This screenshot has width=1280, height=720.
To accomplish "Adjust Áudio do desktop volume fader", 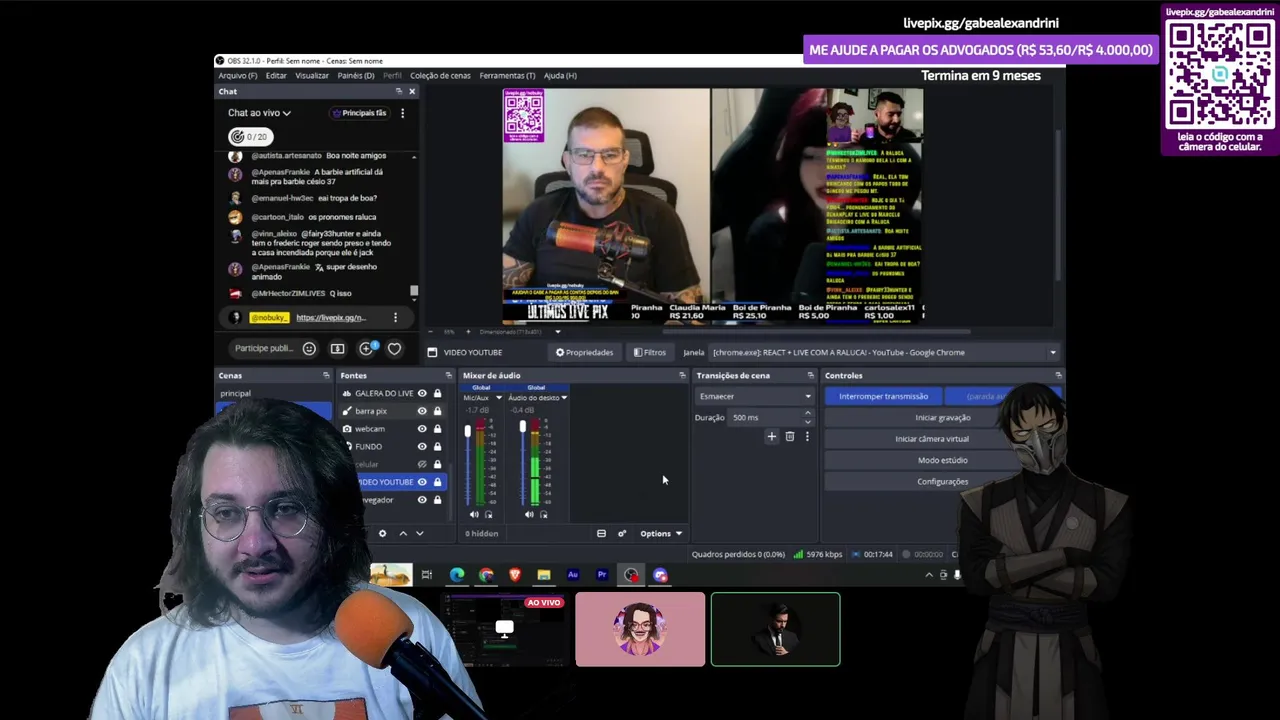I will [522, 428].
